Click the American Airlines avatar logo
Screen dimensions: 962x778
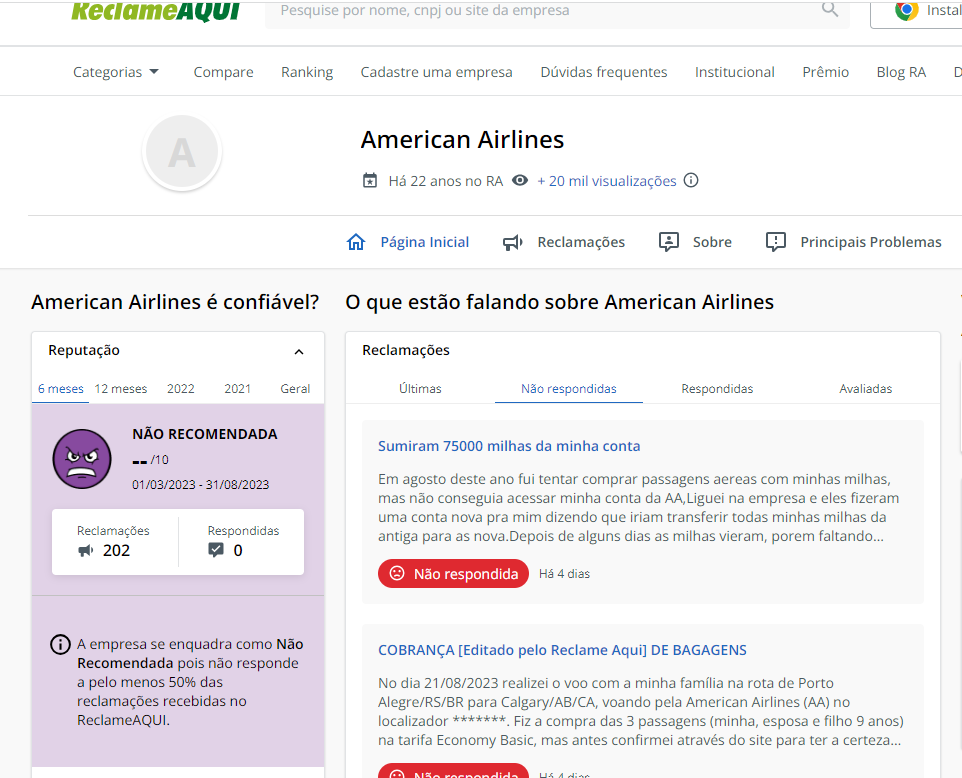point(182,152)
